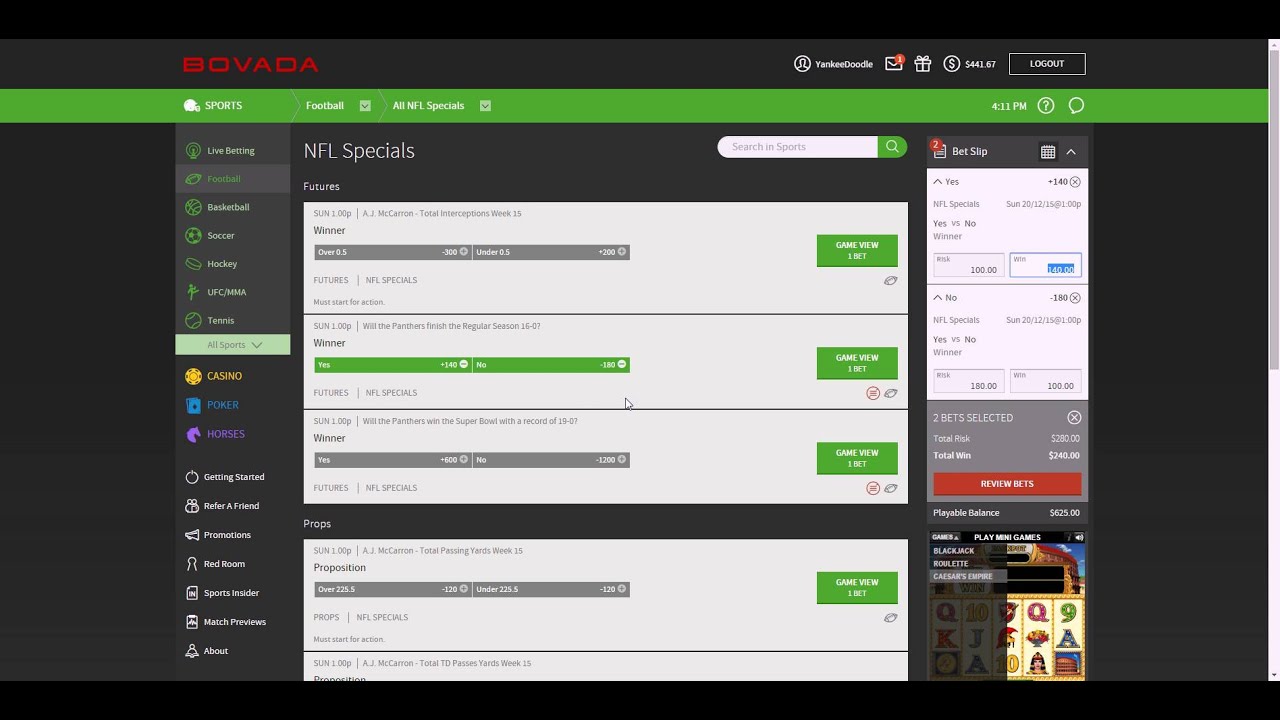The image size is (1280, 720).
Task: Click the Hockey stick sidebar icon
Action: pyautogui.click(x=193, y=264)
